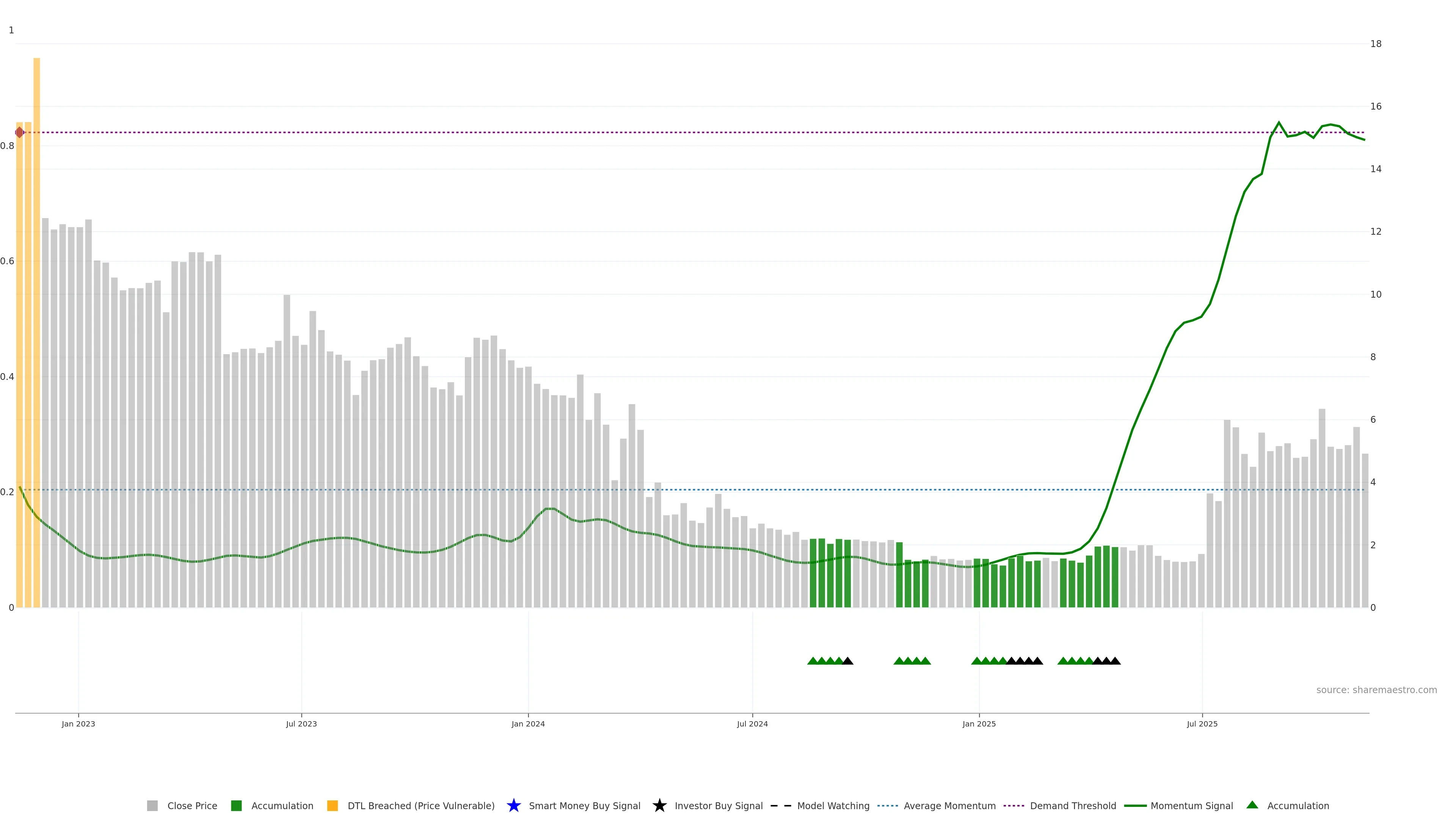Click the green Accumulation legend square

(x=236, y=805)
